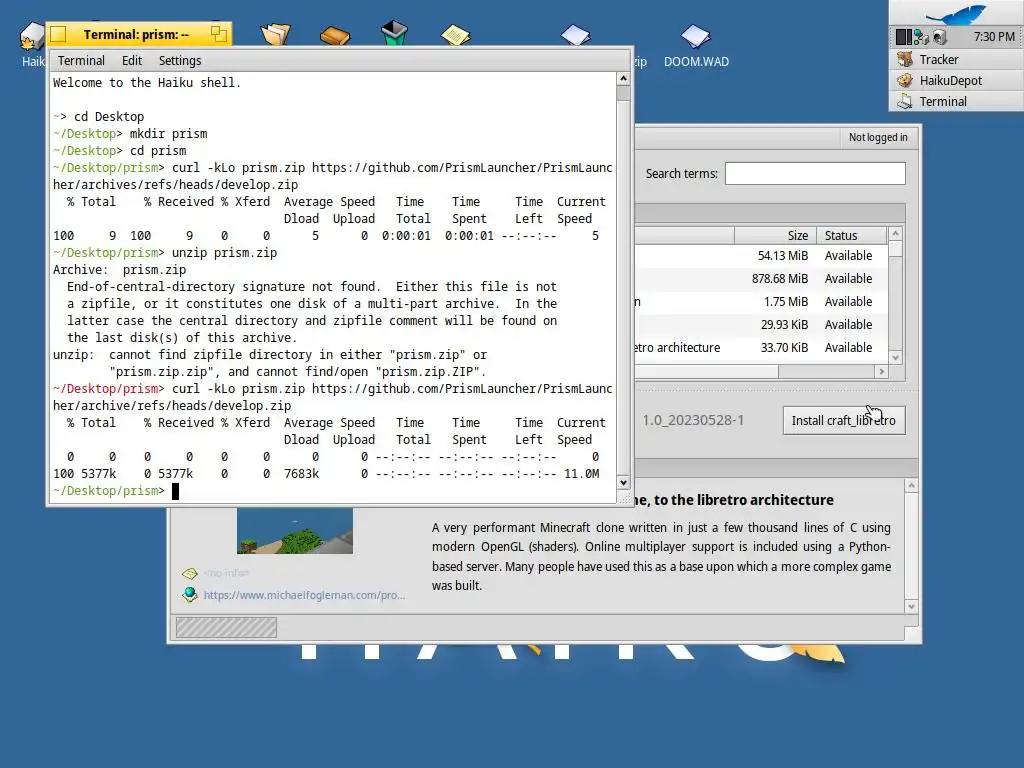Click the HaikuDepot striped progress bar
Viewport: 1024px width, 768px height.
[226, 628]
